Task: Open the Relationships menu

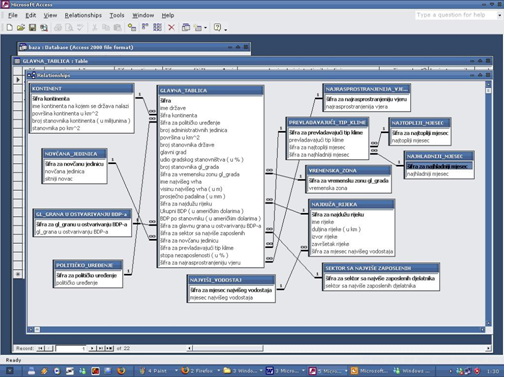Action: [x=83, y=15]
